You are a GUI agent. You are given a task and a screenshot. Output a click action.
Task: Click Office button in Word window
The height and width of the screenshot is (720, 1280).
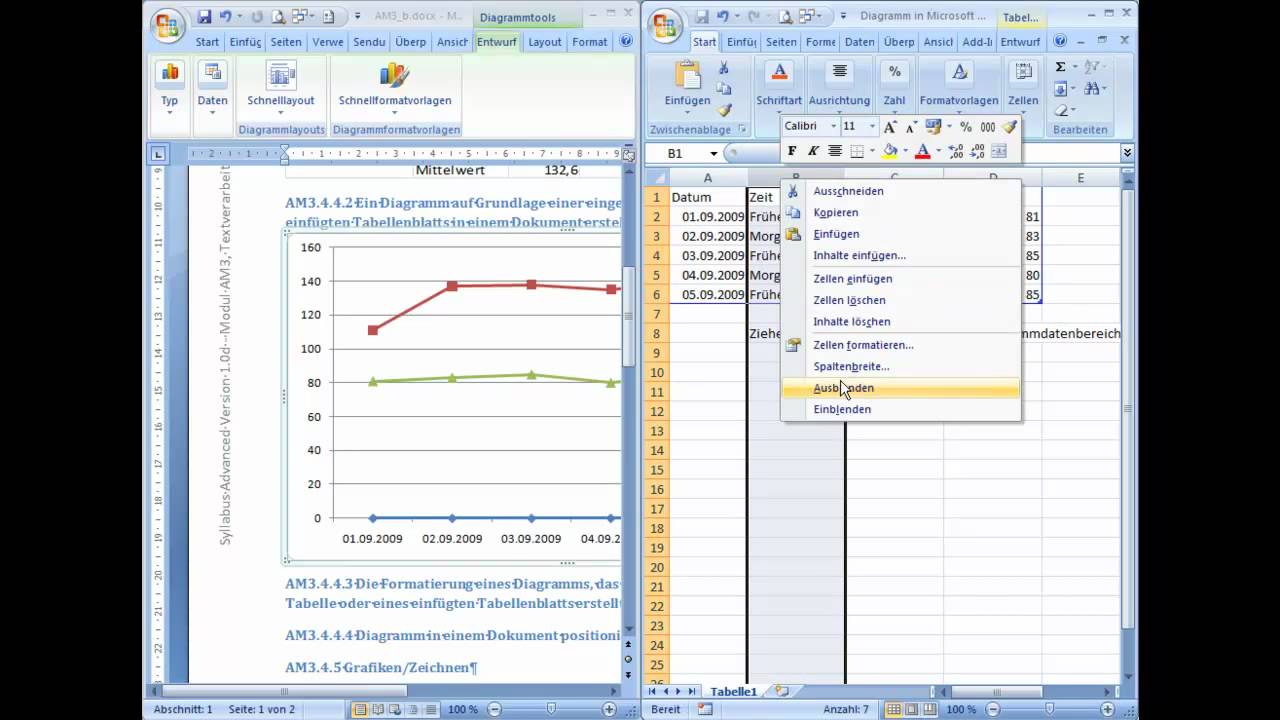coord(168,26)
